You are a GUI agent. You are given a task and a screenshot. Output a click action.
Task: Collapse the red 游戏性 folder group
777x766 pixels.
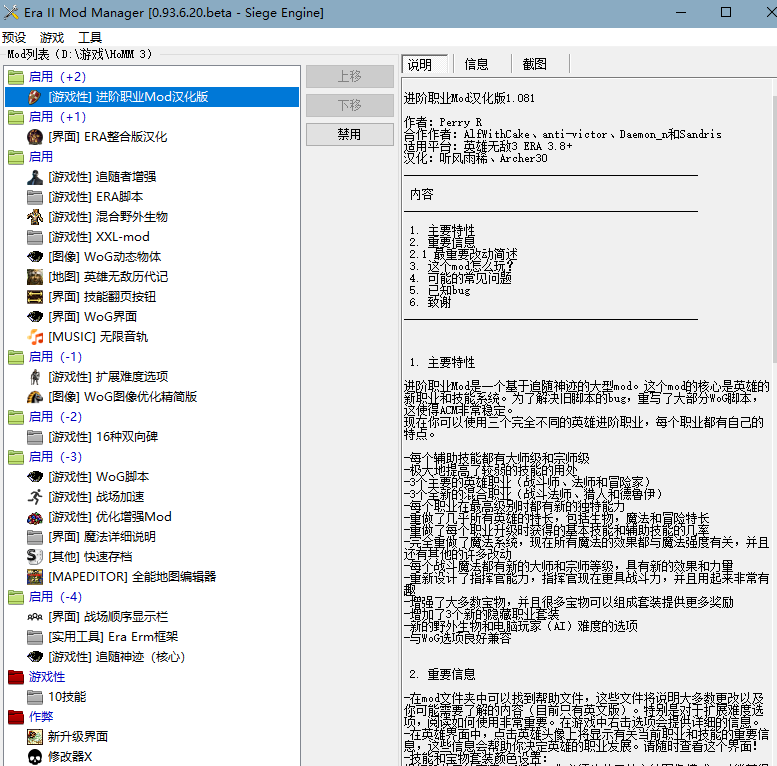click(x=15, y=677)
